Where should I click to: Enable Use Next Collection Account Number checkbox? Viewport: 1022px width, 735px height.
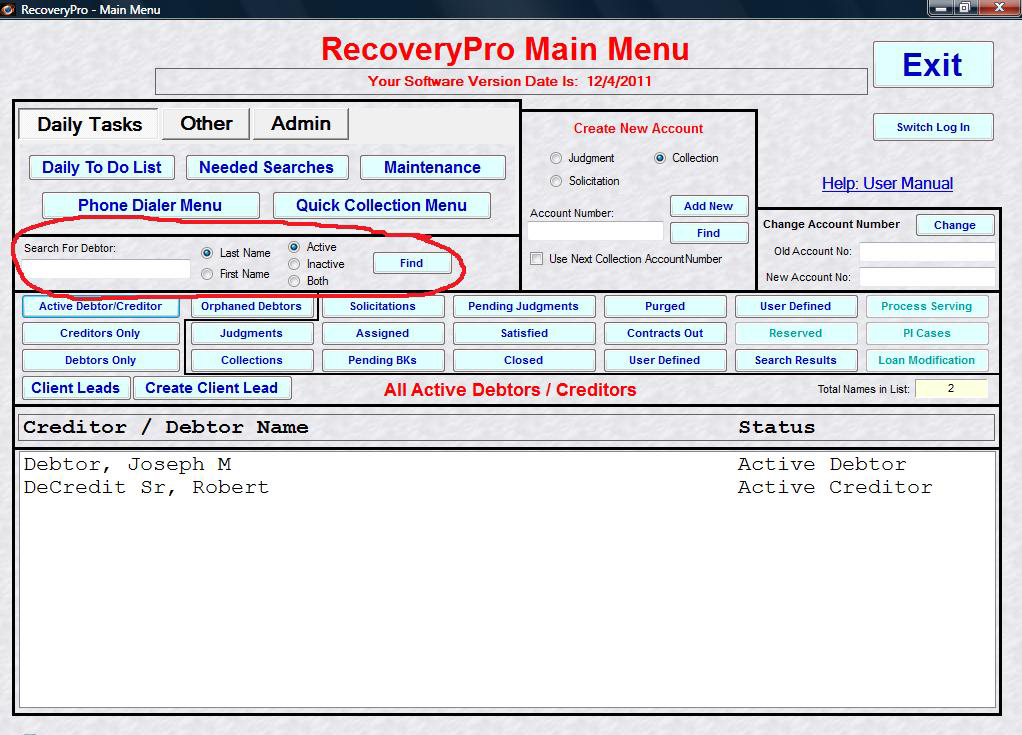click(536, 258)
